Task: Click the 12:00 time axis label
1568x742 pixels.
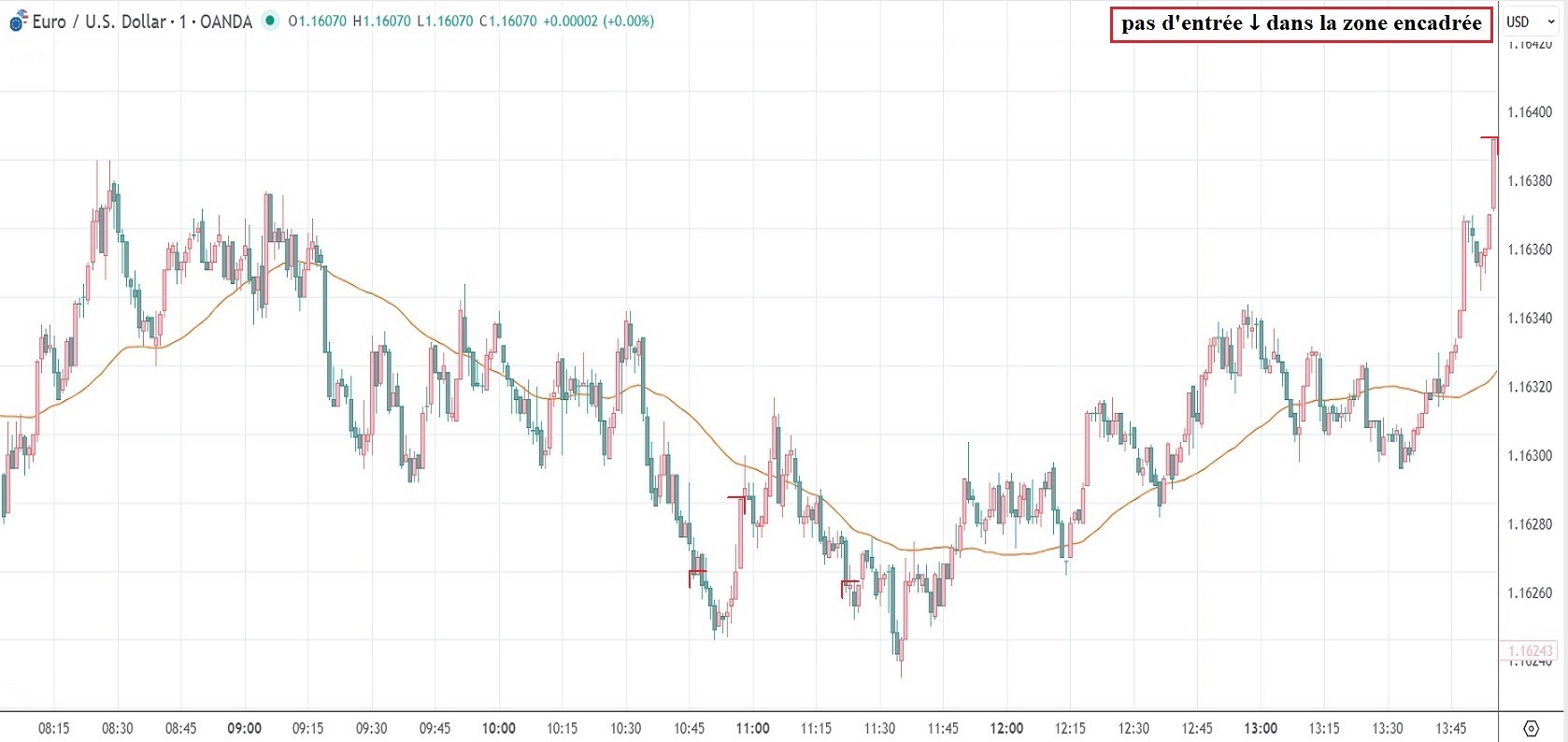Action: tap(1007, 729)
